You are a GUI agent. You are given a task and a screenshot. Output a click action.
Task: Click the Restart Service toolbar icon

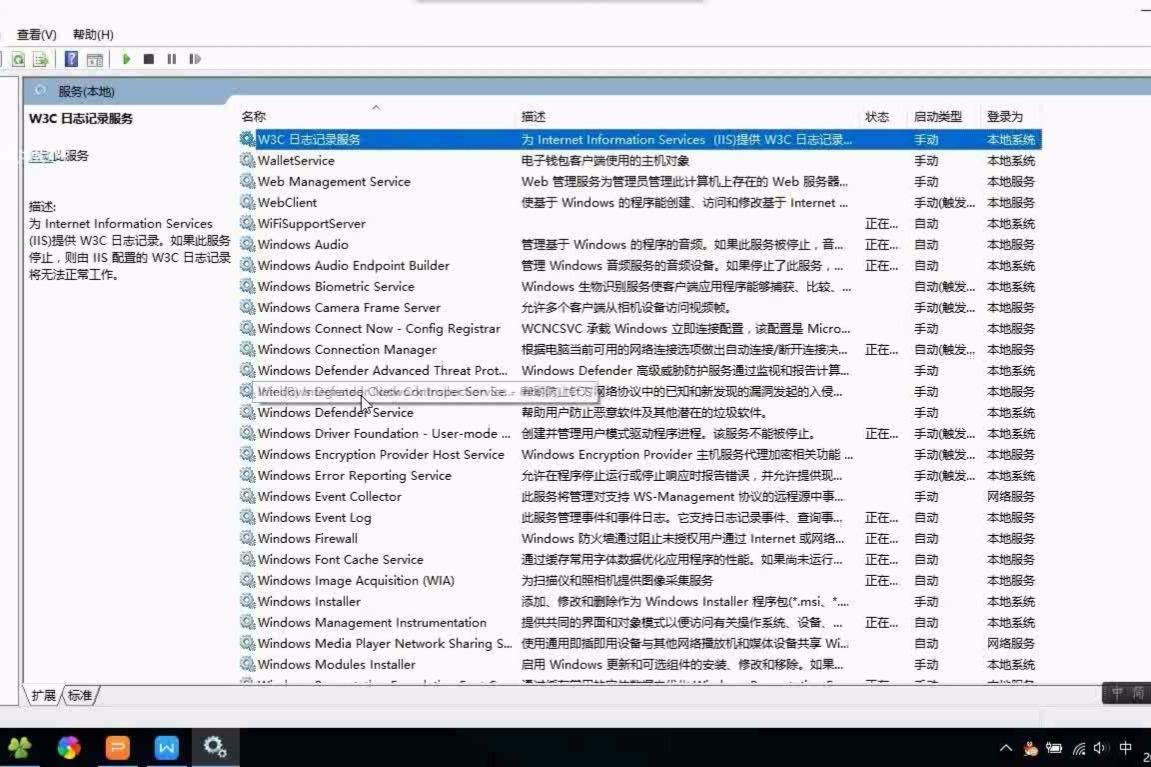coord(195,59)
